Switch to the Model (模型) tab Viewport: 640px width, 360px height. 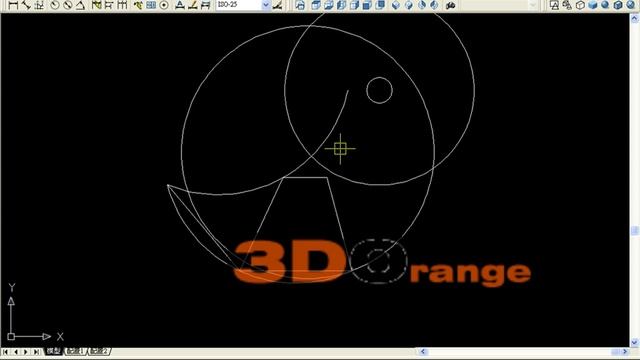point(53,351)
